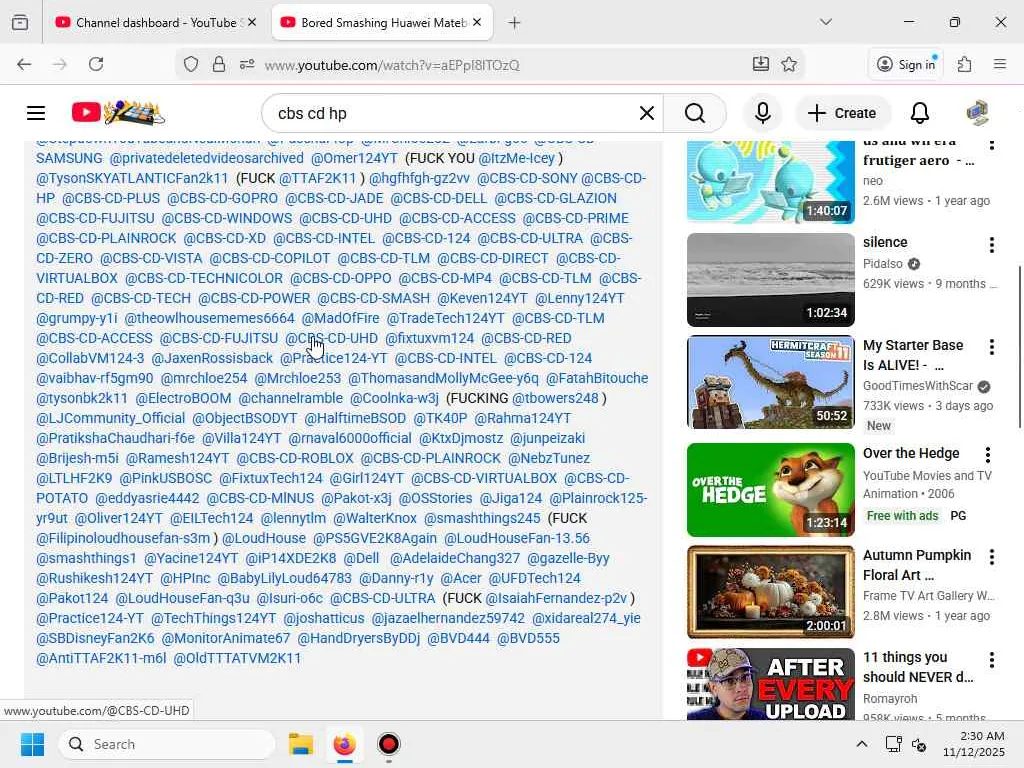
Task: Expand the list all tabs chevron
Action: [826, 22]
